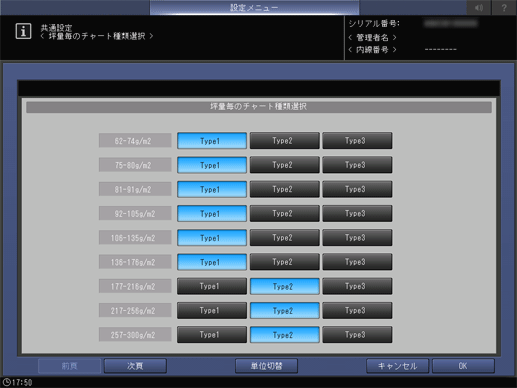Cancel with the キャンセル button
Screen dimensions: 517x388
pyautogui.click(x=397, y=366)
